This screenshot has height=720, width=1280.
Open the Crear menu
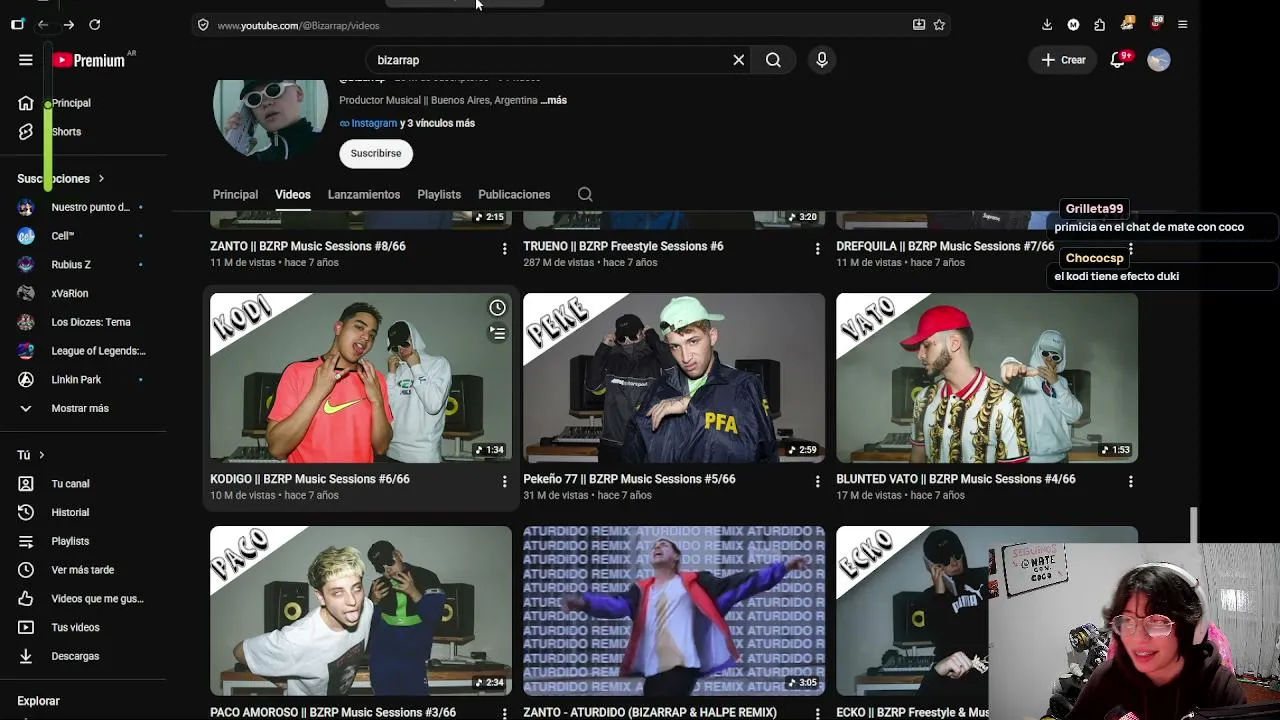(1063, 60)
